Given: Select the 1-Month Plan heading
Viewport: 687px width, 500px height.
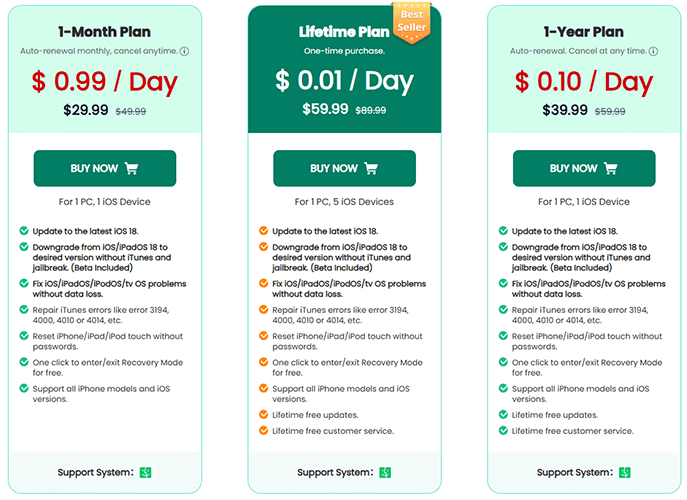Looking at the screenshot, I should click(104, 32).
